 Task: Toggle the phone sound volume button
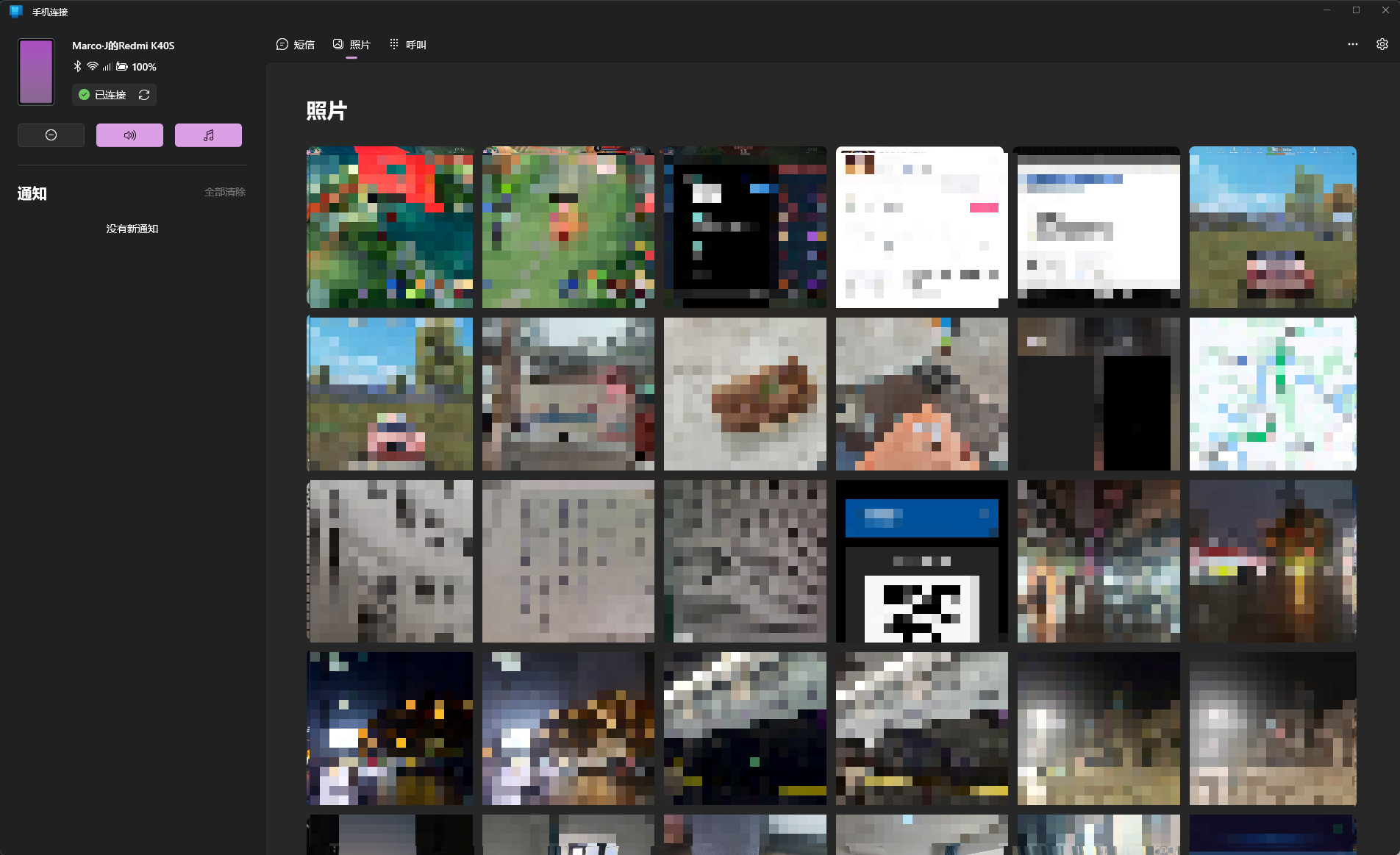coord(129,135)
